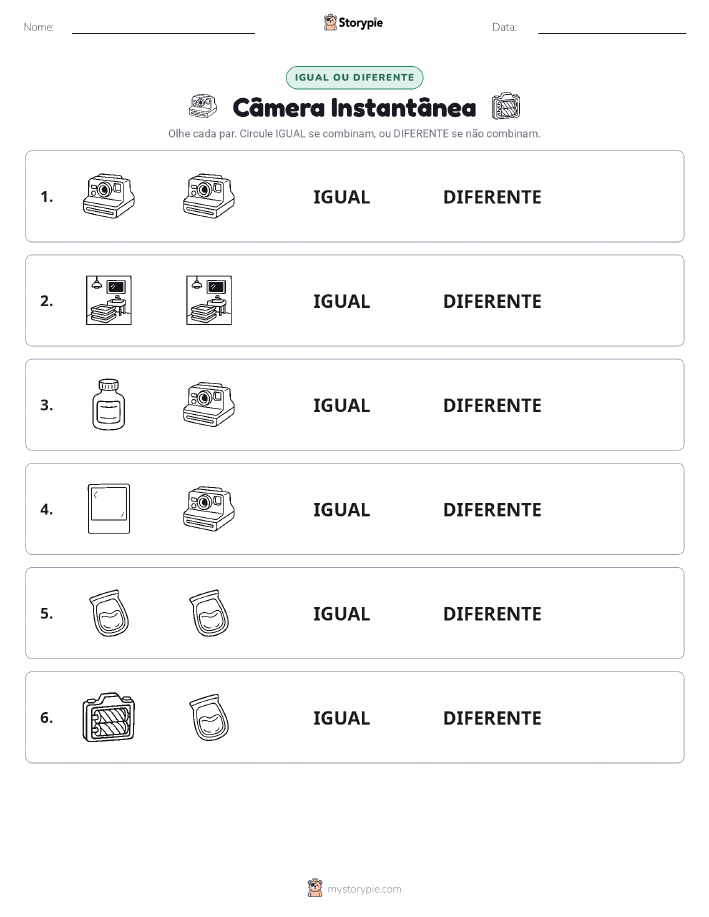Choose DIFERENTE for row 3
The height and width of the screenshot is (917, 709).
click(x=492, y=405)
